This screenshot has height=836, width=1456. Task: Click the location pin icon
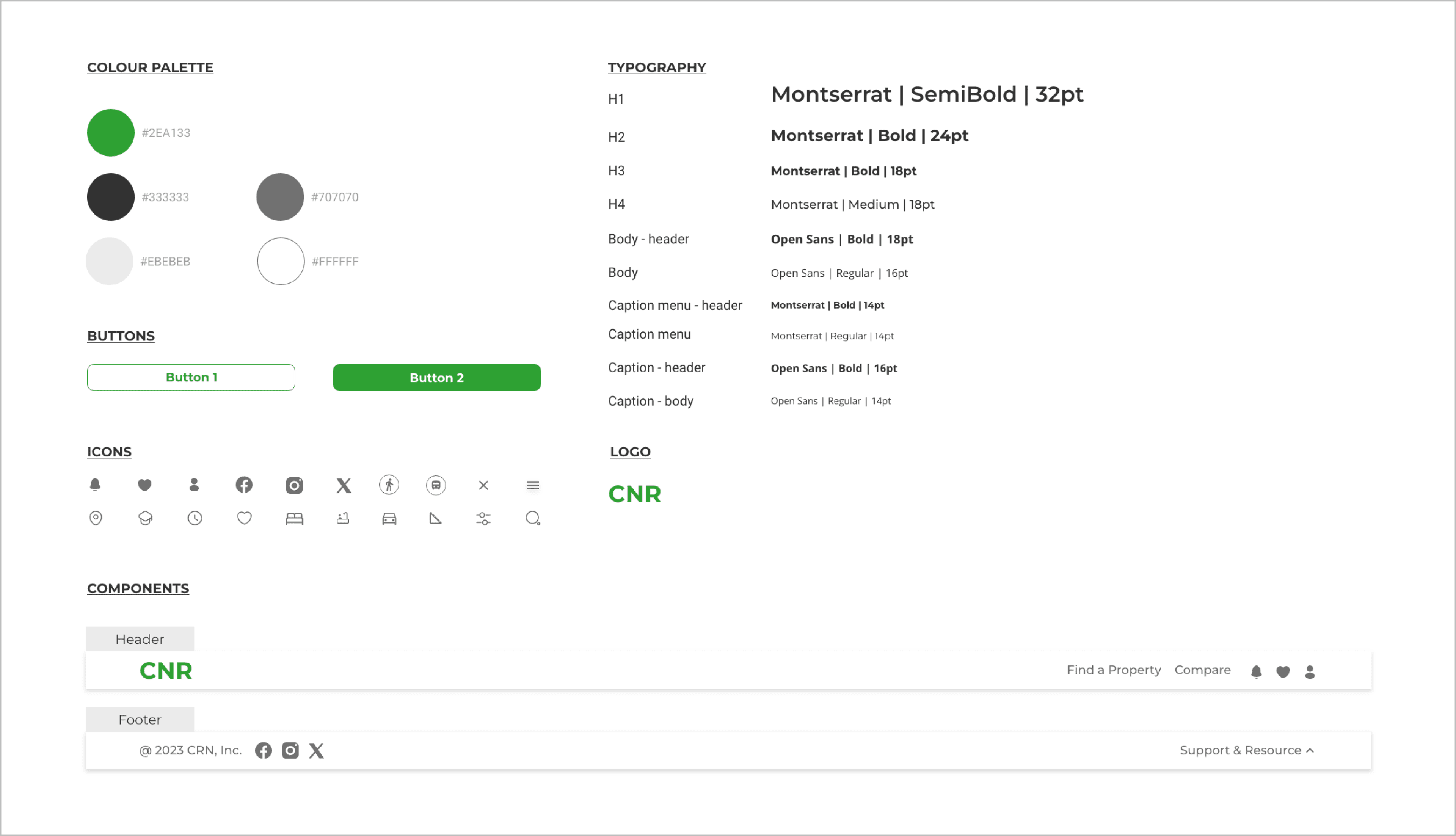point(96,519)
